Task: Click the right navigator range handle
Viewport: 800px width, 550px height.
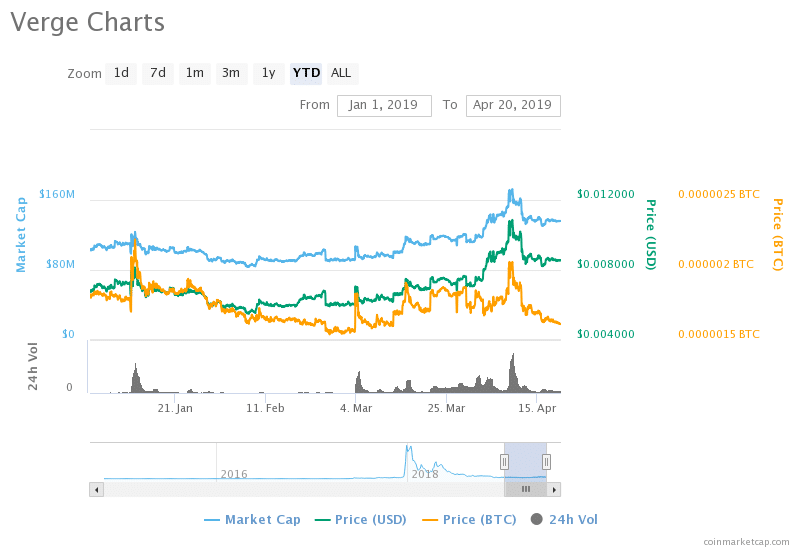Action: 546,462
